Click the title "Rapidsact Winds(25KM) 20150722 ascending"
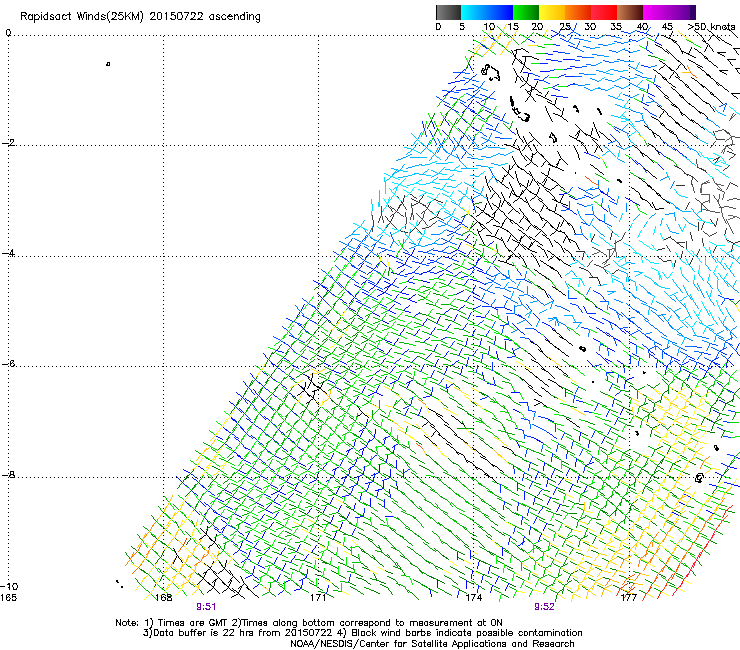Image resolution: width=740 pixels, height=650 pixels. (x=140, y=17)
